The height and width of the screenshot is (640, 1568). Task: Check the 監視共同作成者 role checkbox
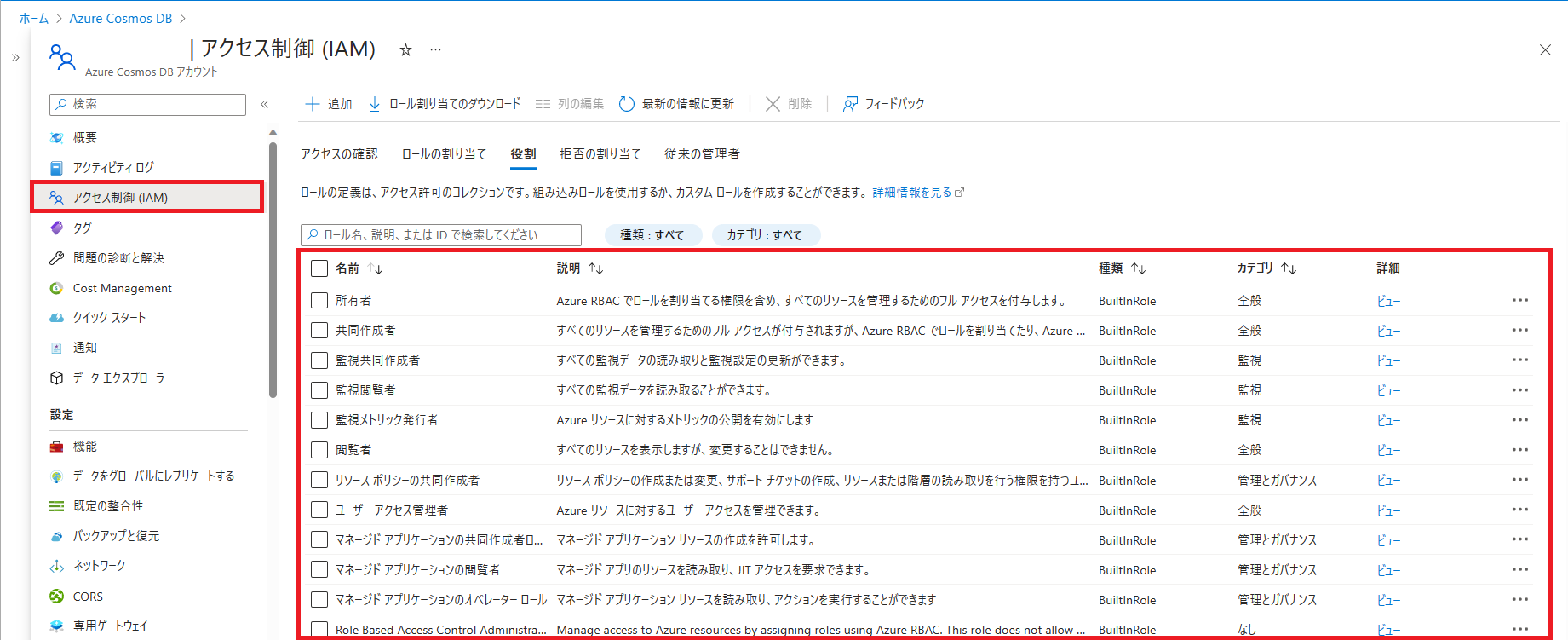(319, 360)
